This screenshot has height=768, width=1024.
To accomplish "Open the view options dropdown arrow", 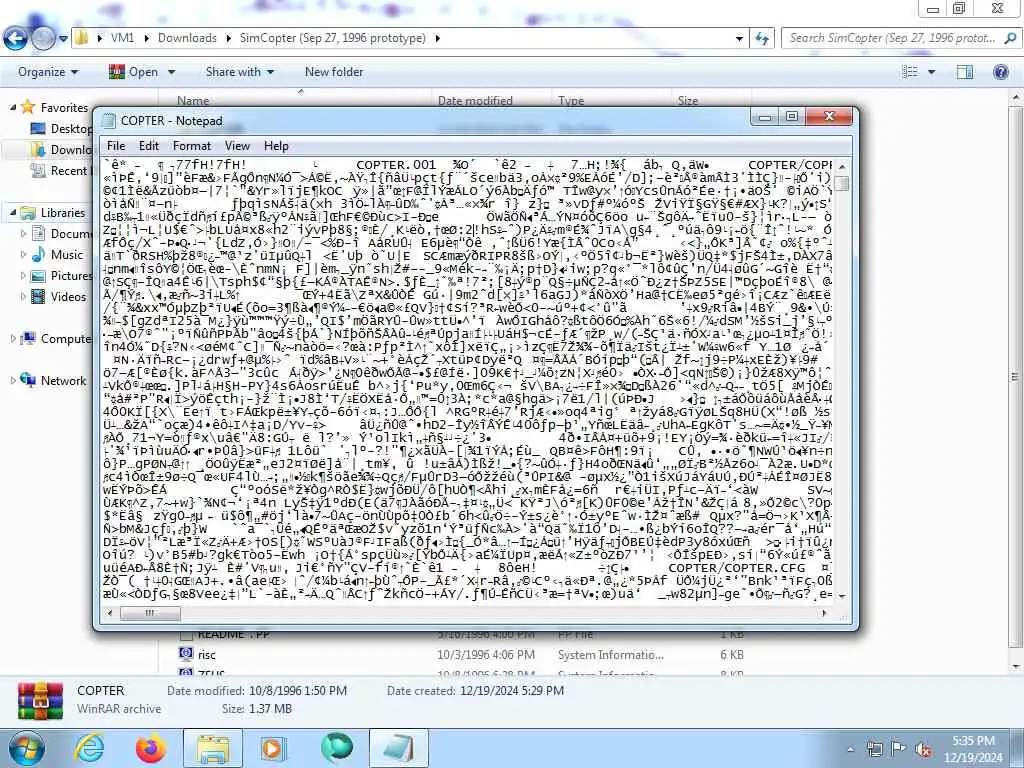I will tap(931, 72).
